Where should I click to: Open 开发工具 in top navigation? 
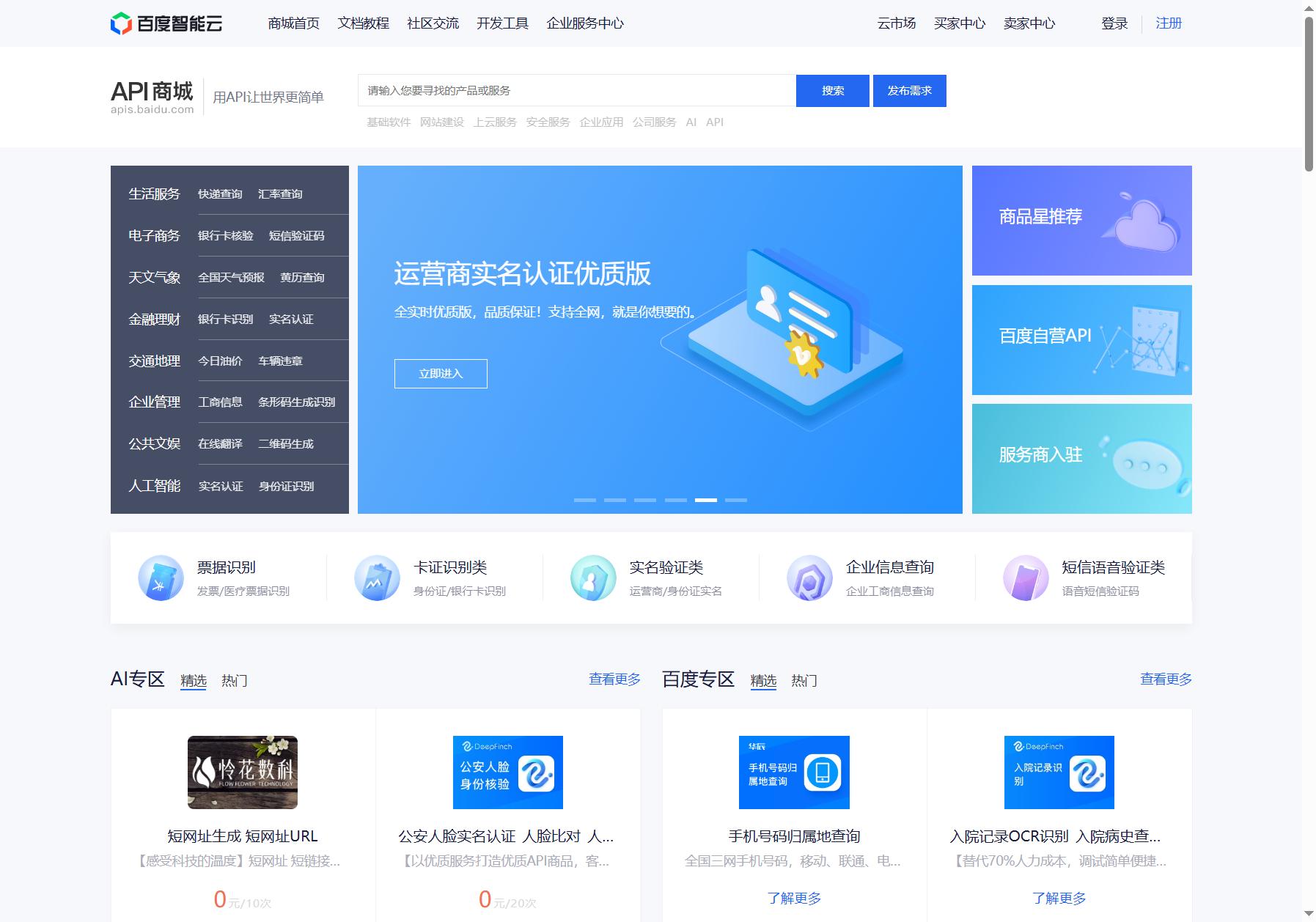pyautogui.click(x=503, y=23)
